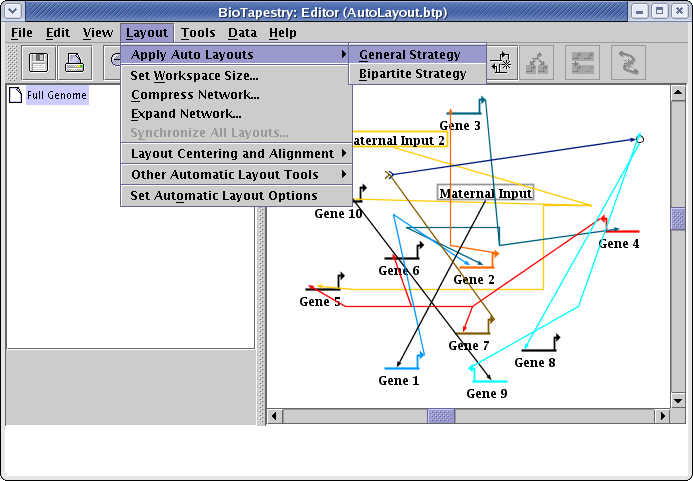Screen dimensions: 693x481
Task: Click the vertical scrollbar down arrow
Action: point(678,399)
